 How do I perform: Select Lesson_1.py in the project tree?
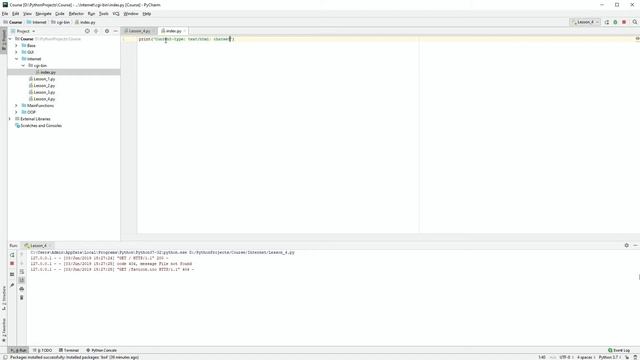[x=44, y=79]
